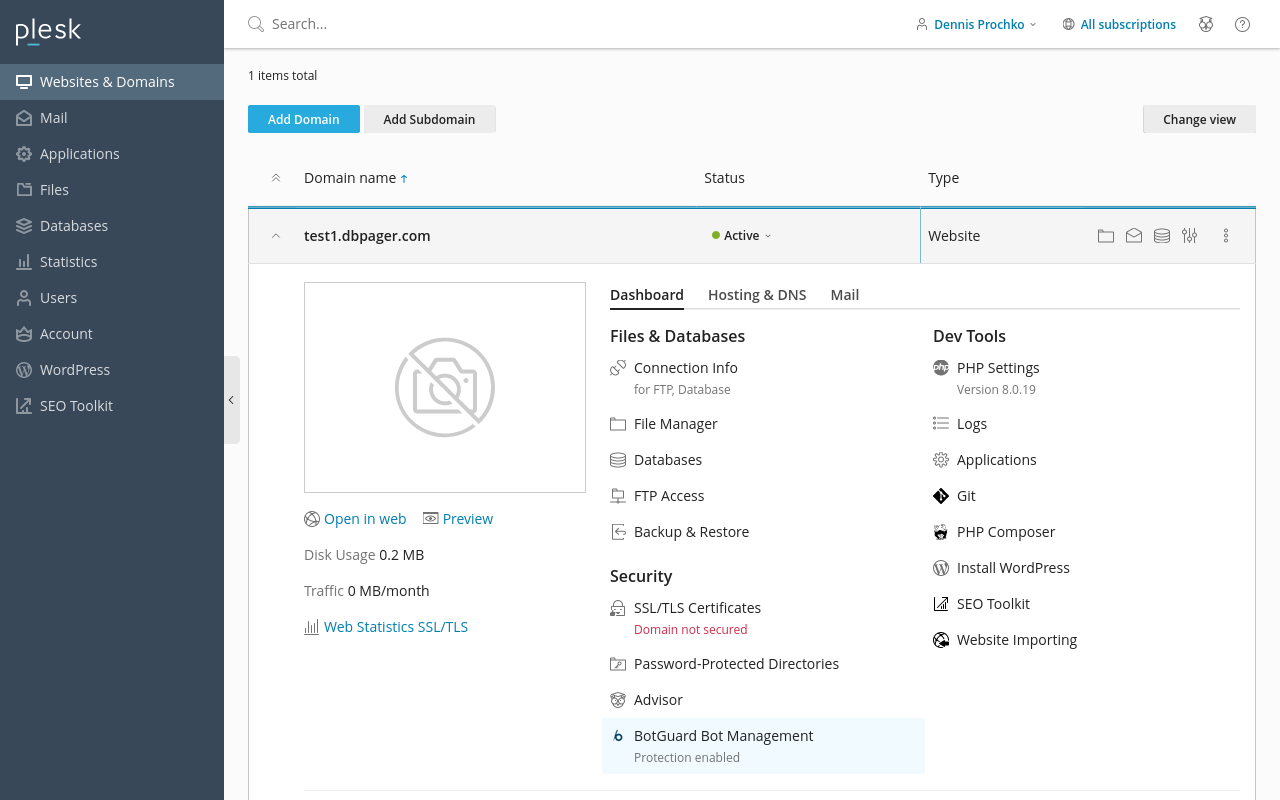Switch to the Hosting & DNS tab
The height and width of the screenshot is (800, 1280).
757,295
